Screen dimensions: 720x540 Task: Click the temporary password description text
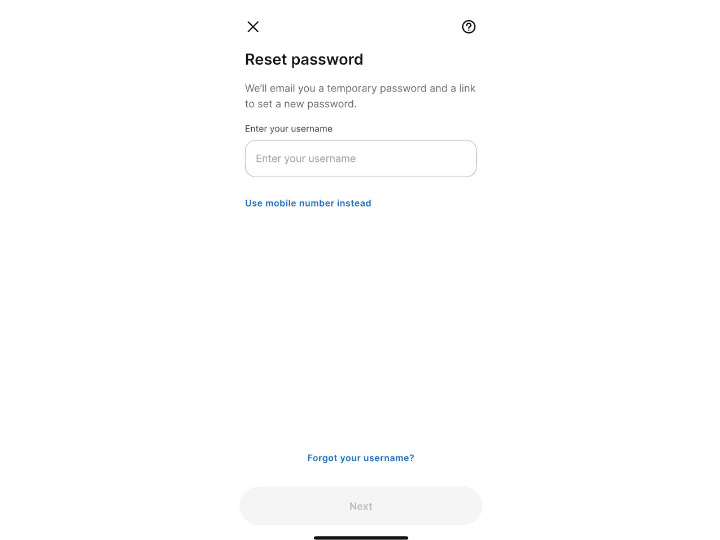(360, 96)
